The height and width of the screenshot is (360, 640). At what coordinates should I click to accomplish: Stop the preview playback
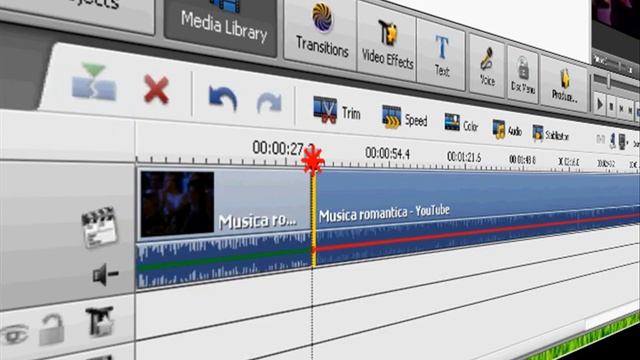point(611,107)
